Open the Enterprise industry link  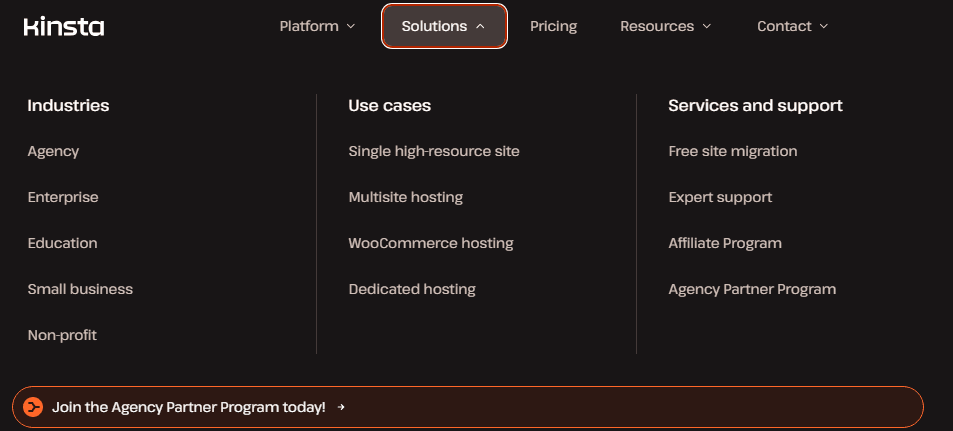click(63, 198)
